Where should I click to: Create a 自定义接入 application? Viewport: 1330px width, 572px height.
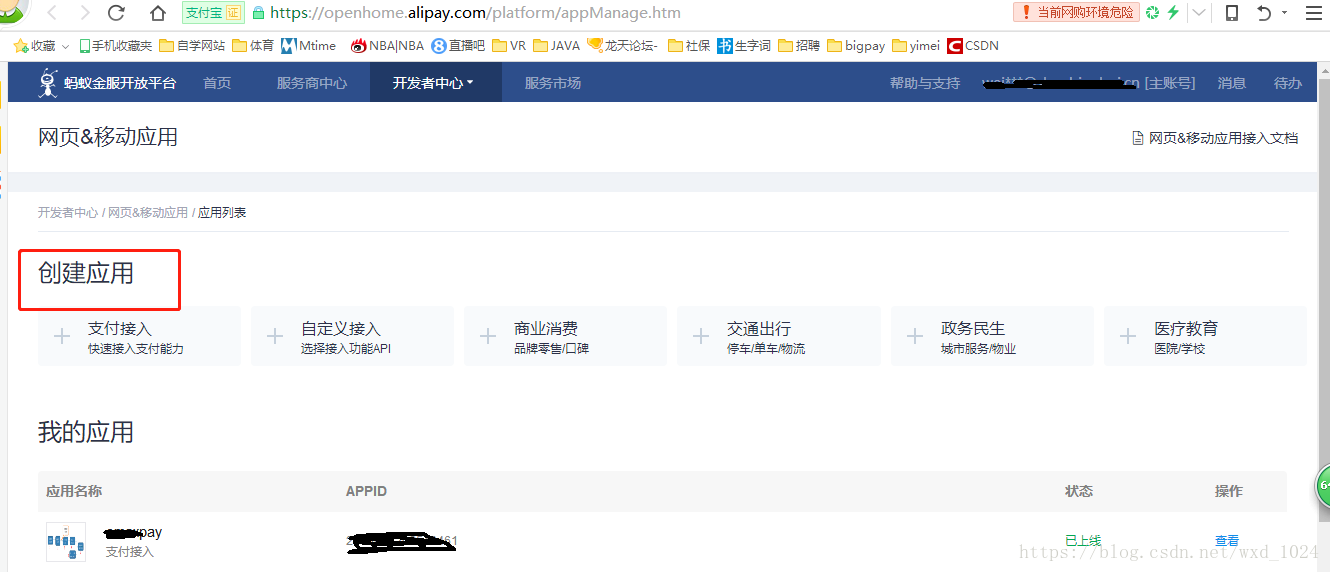click(353, 337)
